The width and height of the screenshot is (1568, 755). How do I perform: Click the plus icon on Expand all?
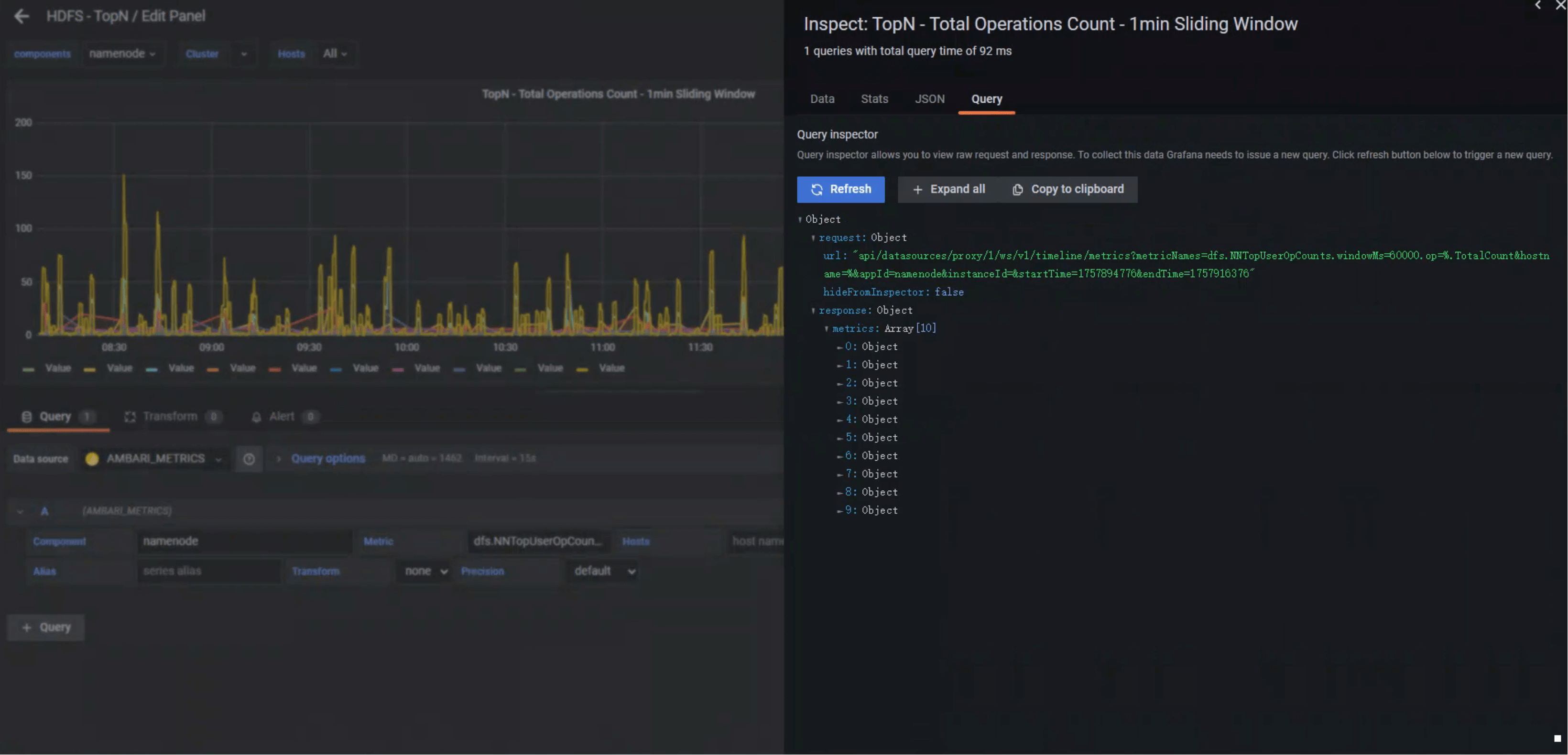[917, 190]
